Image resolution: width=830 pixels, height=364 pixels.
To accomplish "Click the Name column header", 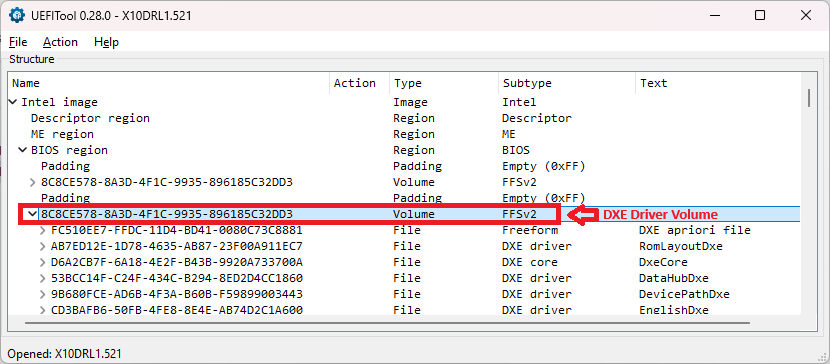I will point(169,83).
